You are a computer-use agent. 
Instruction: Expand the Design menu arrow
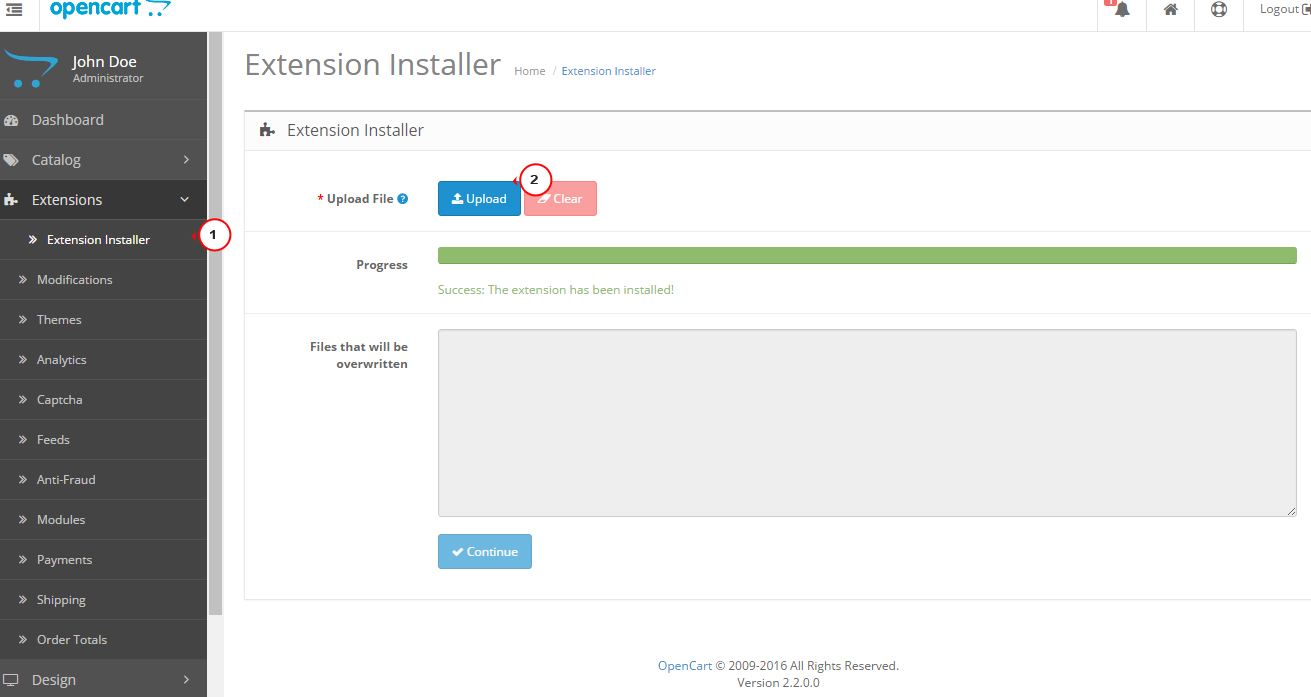coord(186,680)
